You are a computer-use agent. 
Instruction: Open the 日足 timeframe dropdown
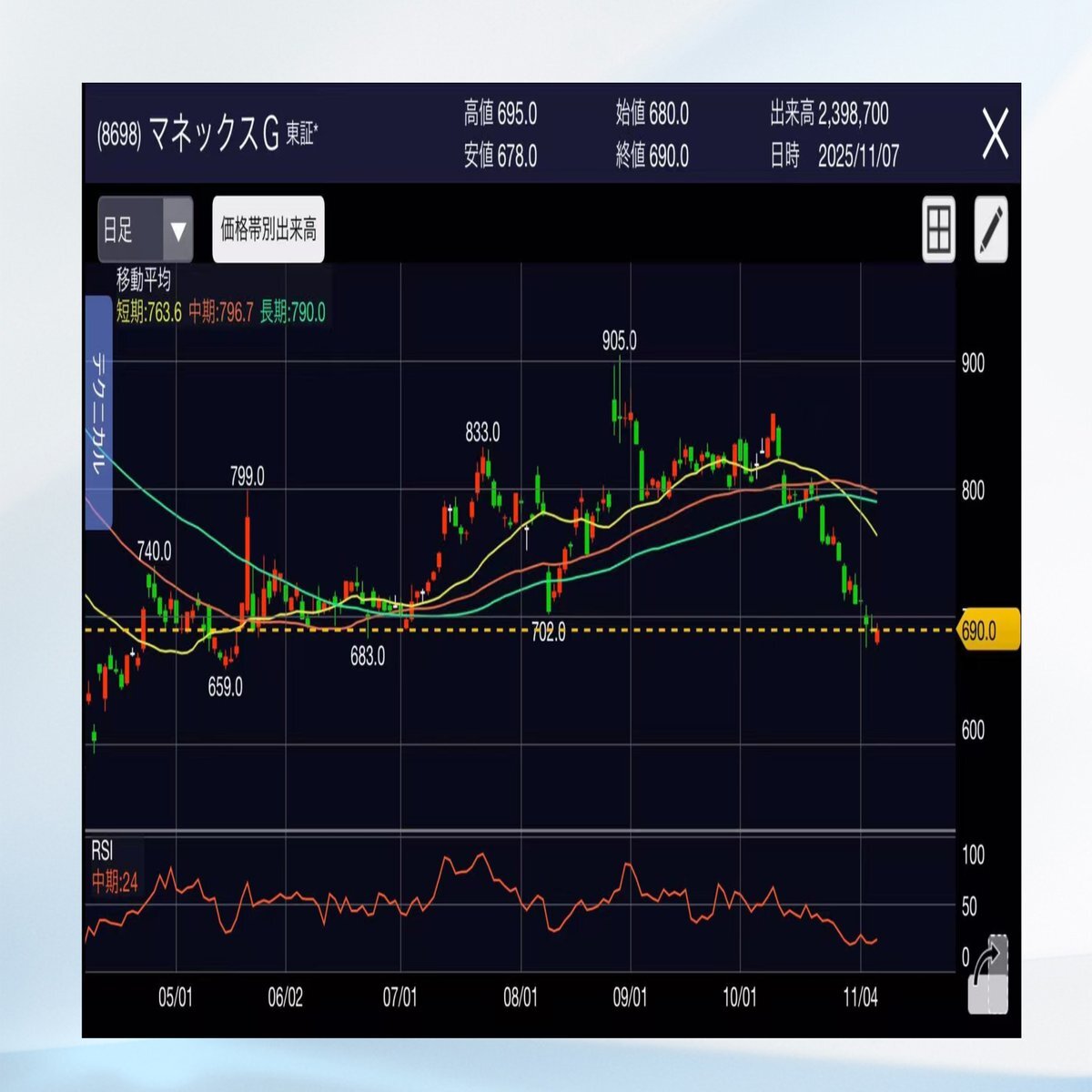(x=146, y=230)
